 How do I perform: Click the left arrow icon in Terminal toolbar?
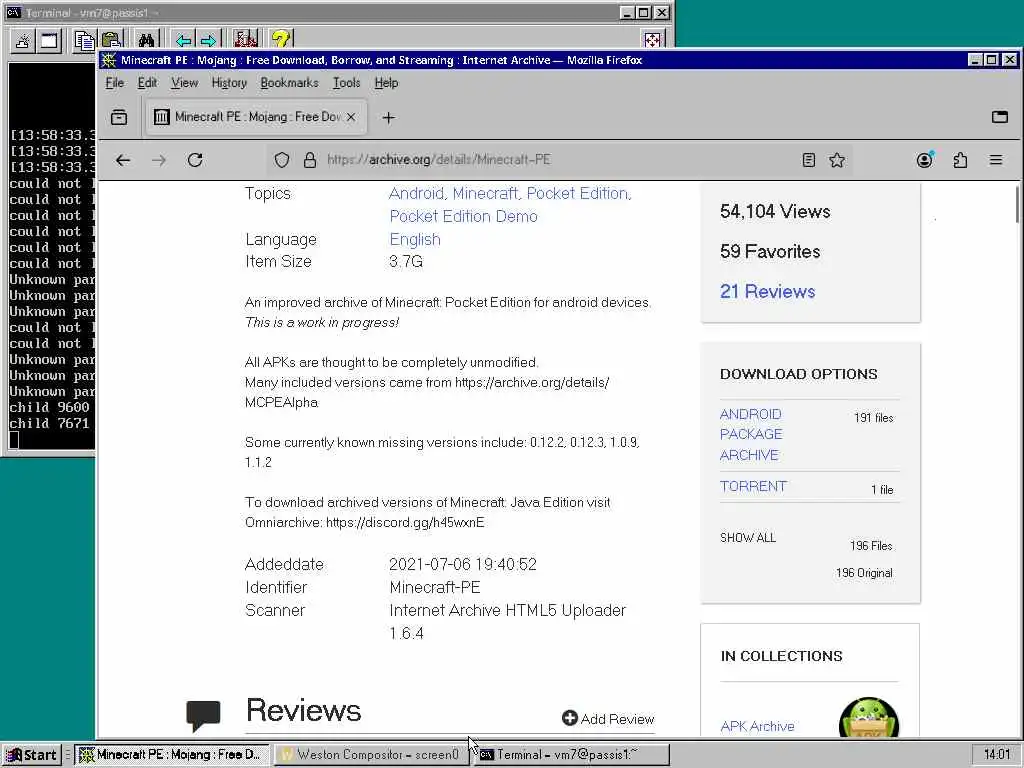pyautogui.click(x=183, y=40)
